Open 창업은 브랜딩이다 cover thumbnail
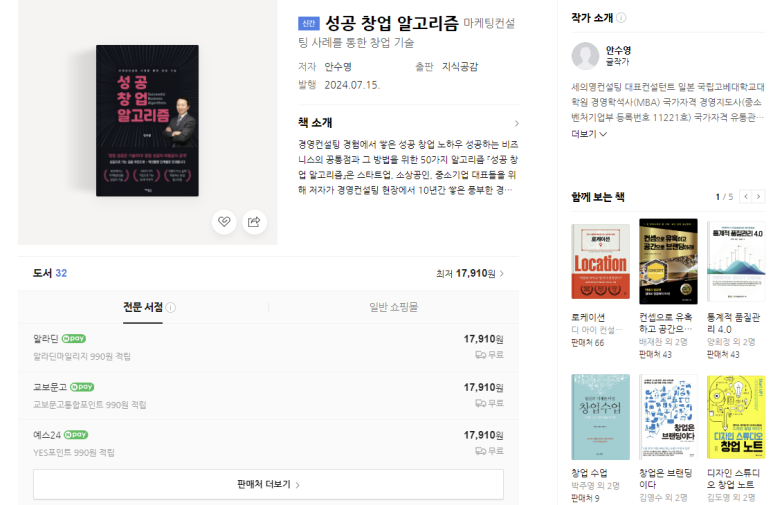Image resolution: width=773 pixels, height=505 pixels. coord(668,417)
